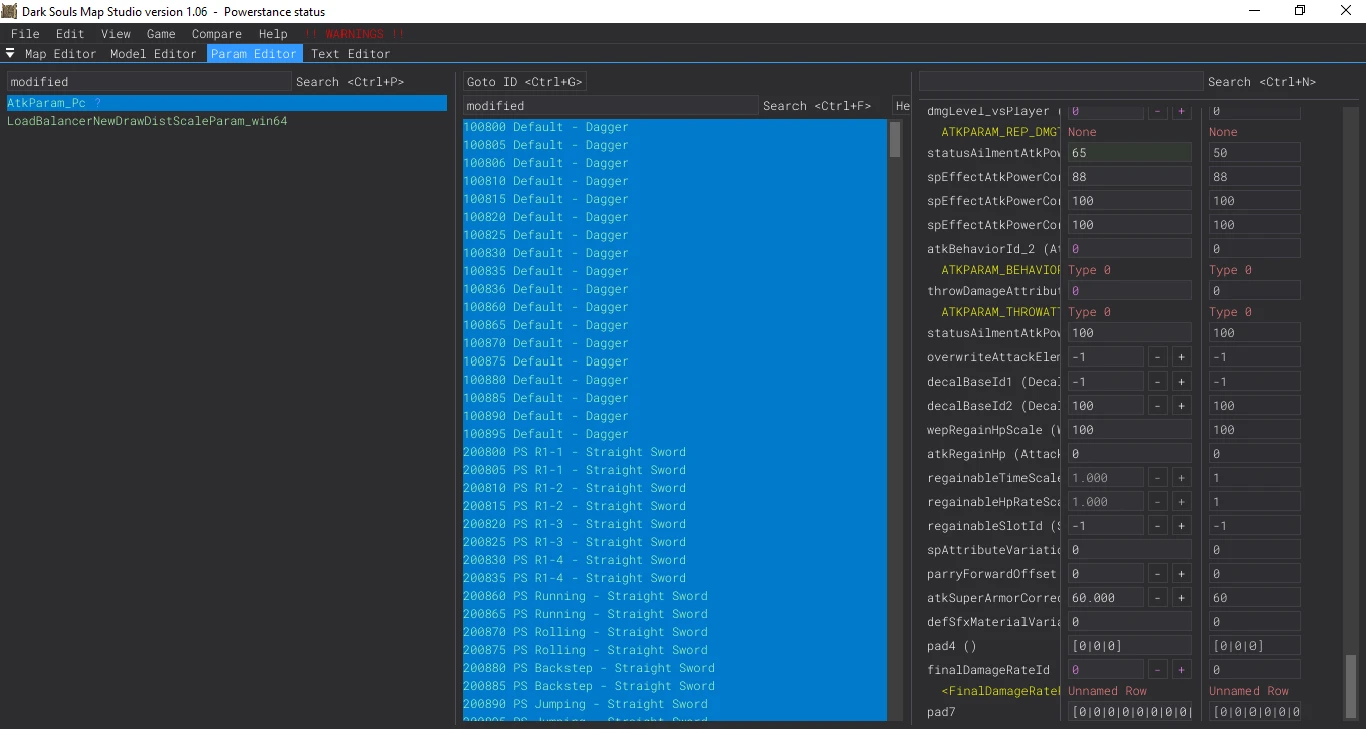Click the Goto ID button

click(x=525, y=82)
